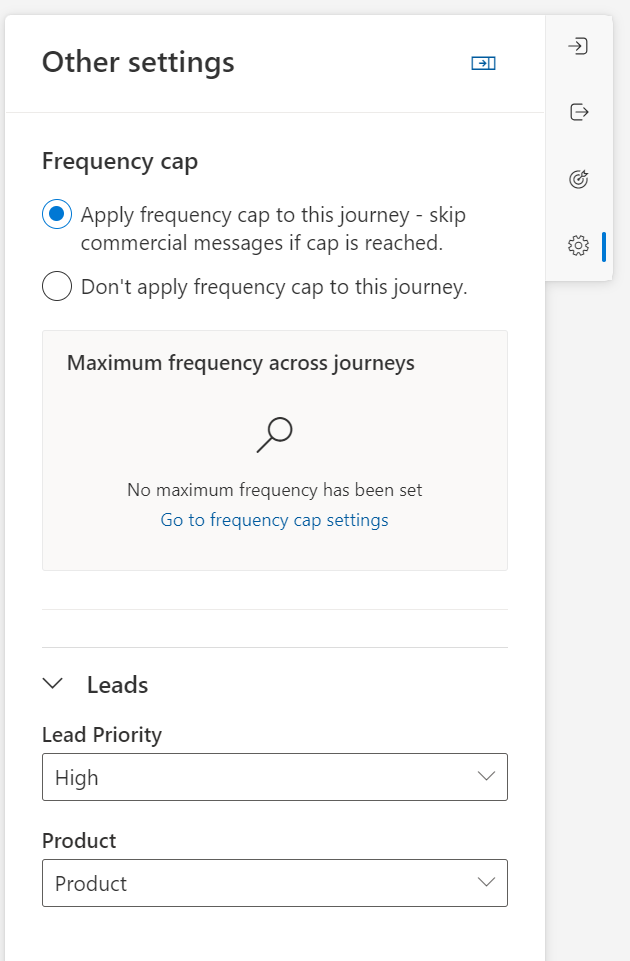
Task: Open the Lead Priority dropdown showing High
Action: (x=274, y=777)
